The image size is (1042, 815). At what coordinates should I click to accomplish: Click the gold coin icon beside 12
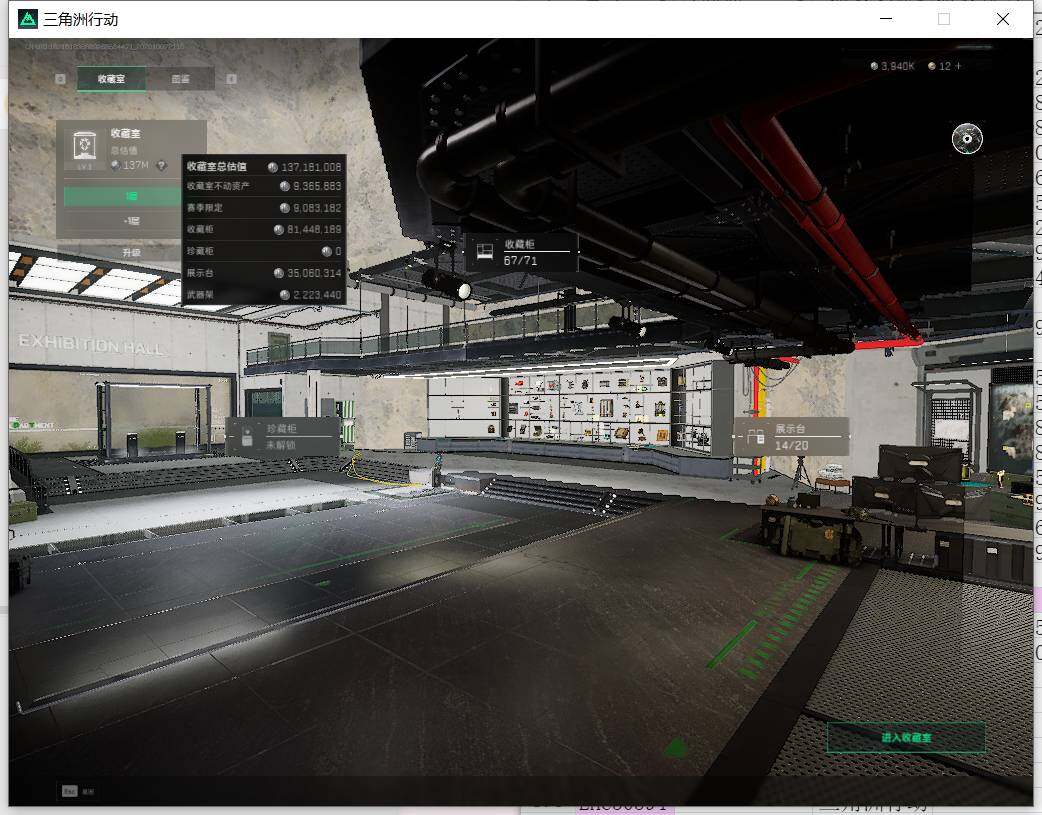click(932, 66)
